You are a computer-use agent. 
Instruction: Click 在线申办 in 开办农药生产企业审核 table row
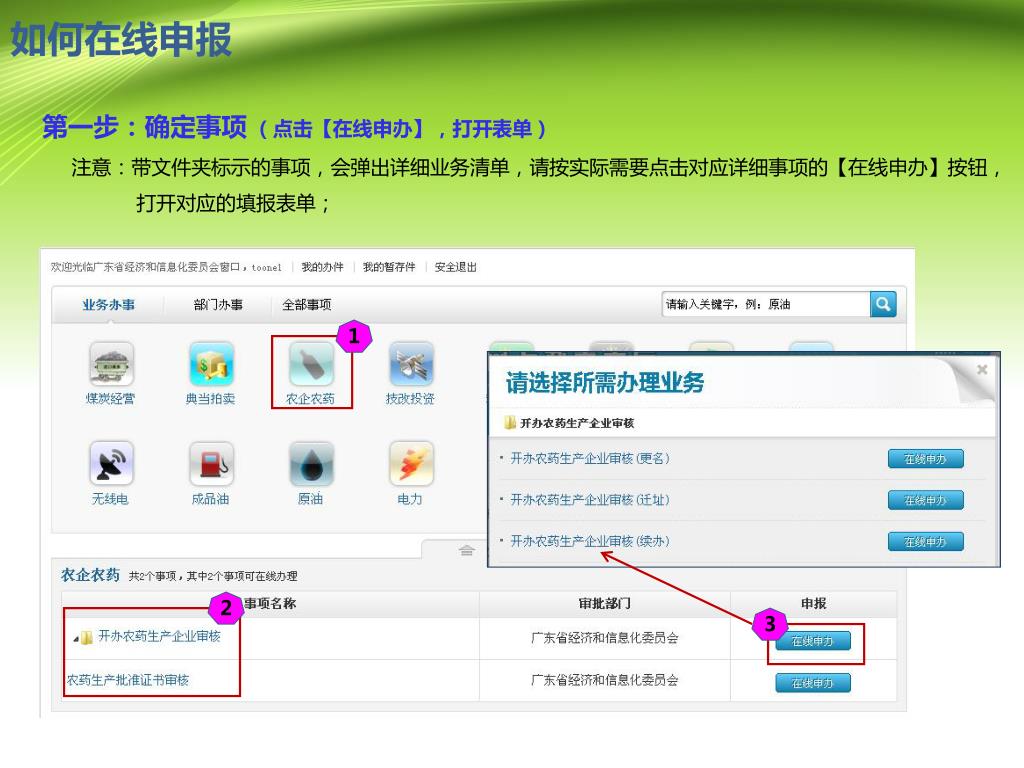813,641
